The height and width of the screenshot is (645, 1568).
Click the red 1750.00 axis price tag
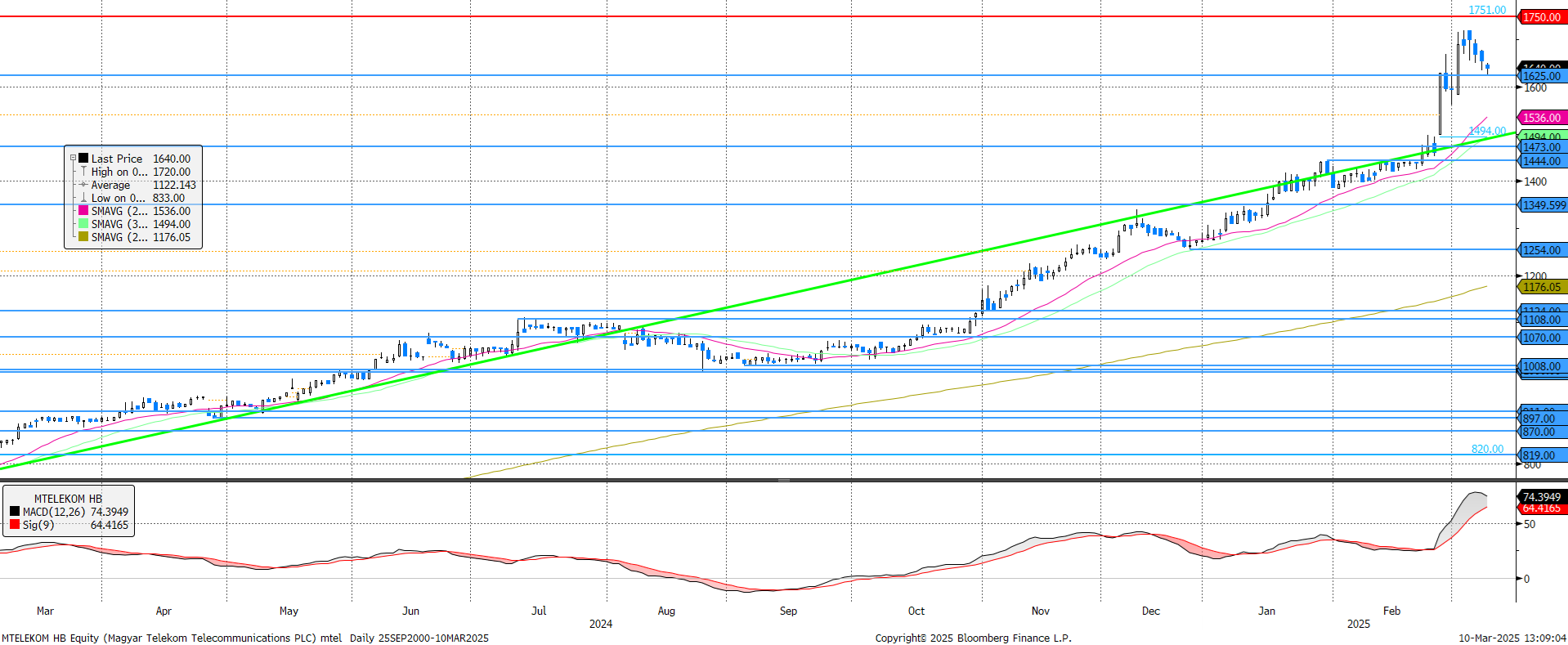(x=1542, y=17)
